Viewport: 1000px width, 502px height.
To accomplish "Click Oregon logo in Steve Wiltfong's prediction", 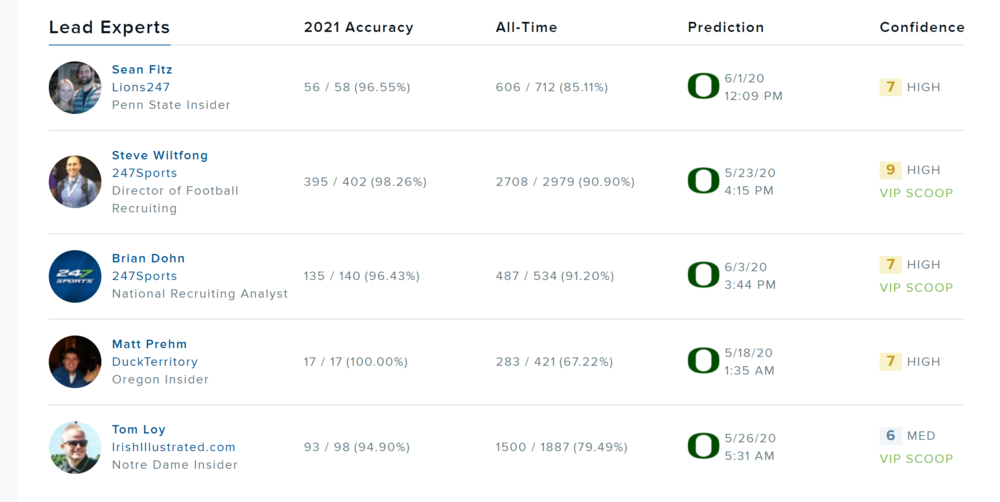I will [x=703, y=181].
